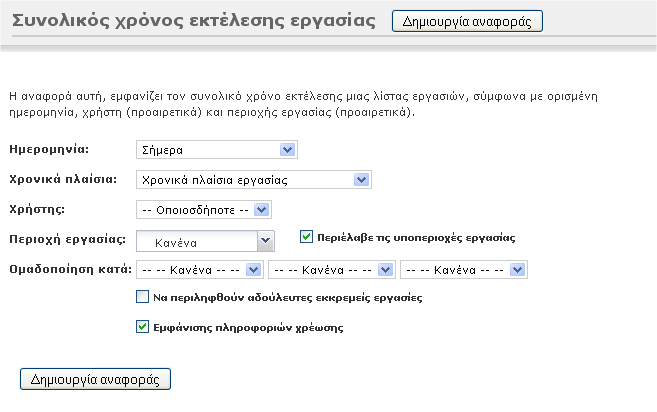Click the Ημερομηνία field label

(49, 150)
